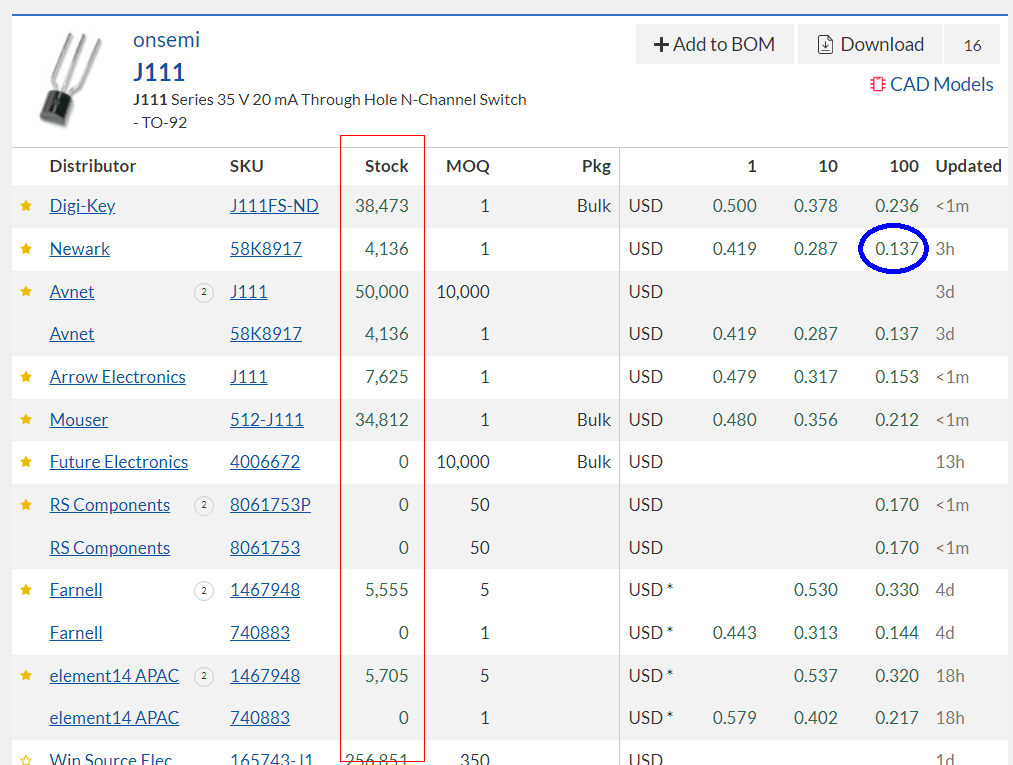Click Farnell SKU 1467948
Image resolution: width=1013 pixels, height=765 pixels.
pos(265,590)
